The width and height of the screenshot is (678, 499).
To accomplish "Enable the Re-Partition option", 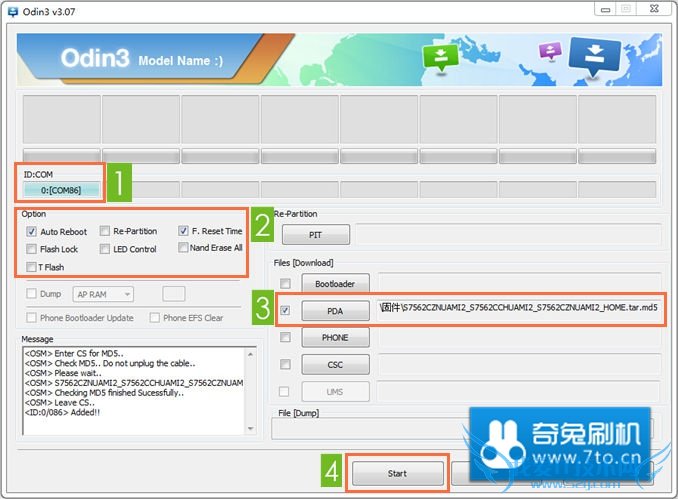I will pyautogui.click(x=104, y=231).
